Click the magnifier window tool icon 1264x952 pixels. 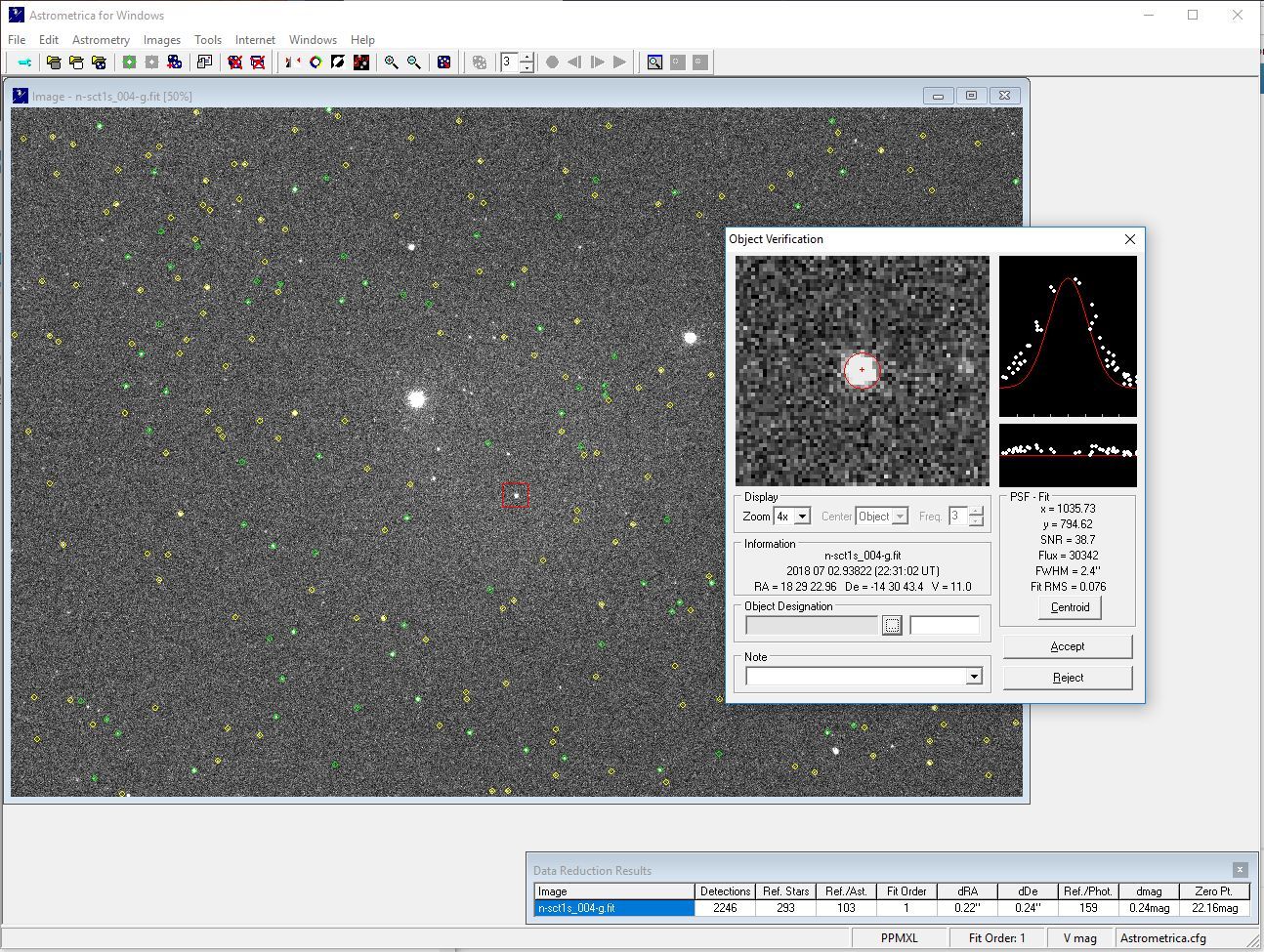(654, 62)
